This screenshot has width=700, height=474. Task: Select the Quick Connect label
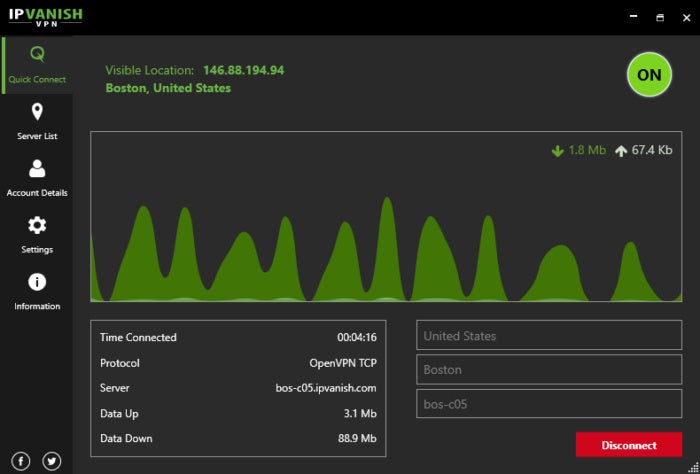[37, 79]
